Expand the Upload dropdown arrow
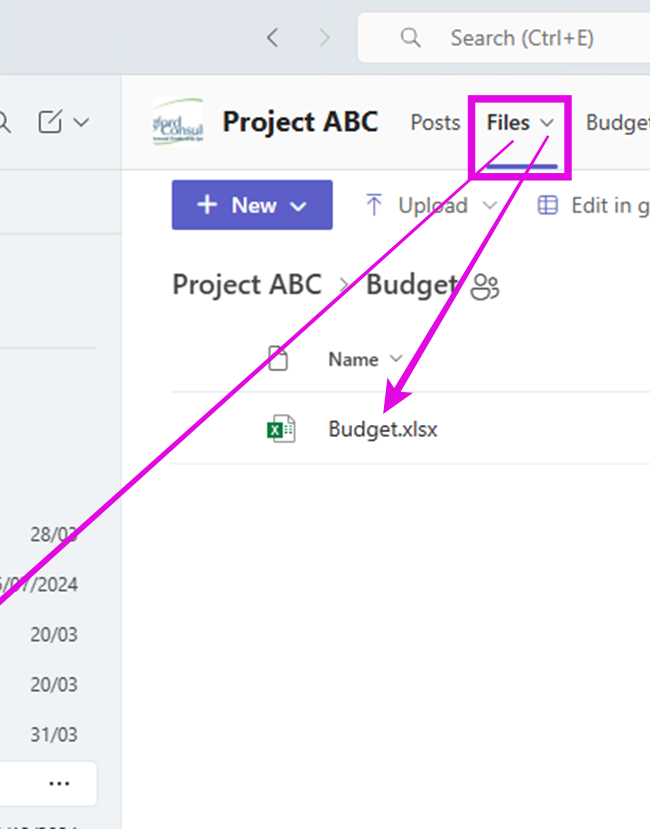The height and width of the screenshot is (829, 650). click(x=490, y=205)
